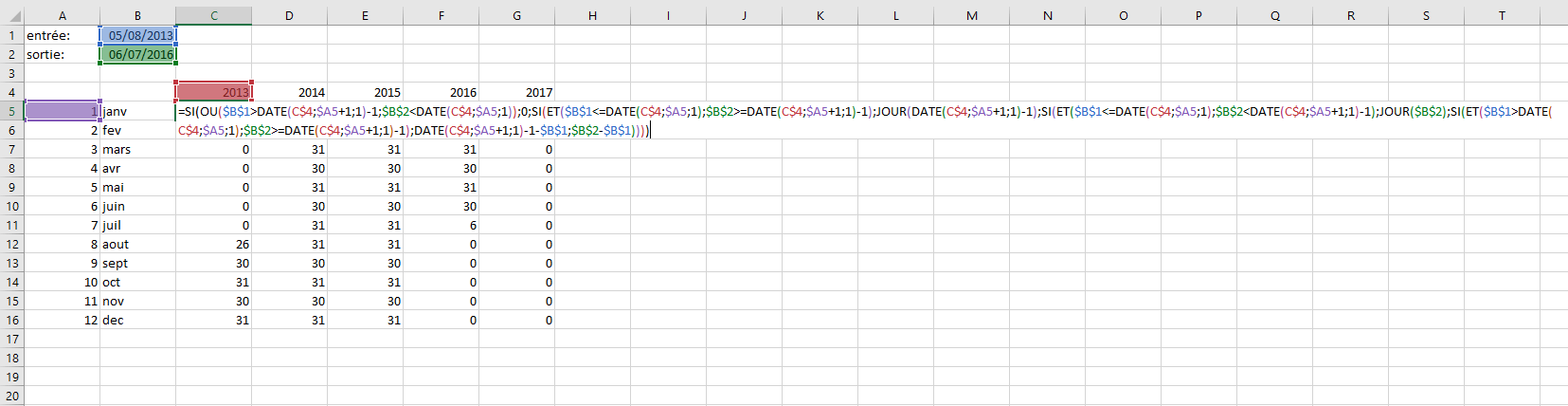Select value 0 for mars 2017
Viewport: 1568px width, 406px height.
tap(516, 149)
